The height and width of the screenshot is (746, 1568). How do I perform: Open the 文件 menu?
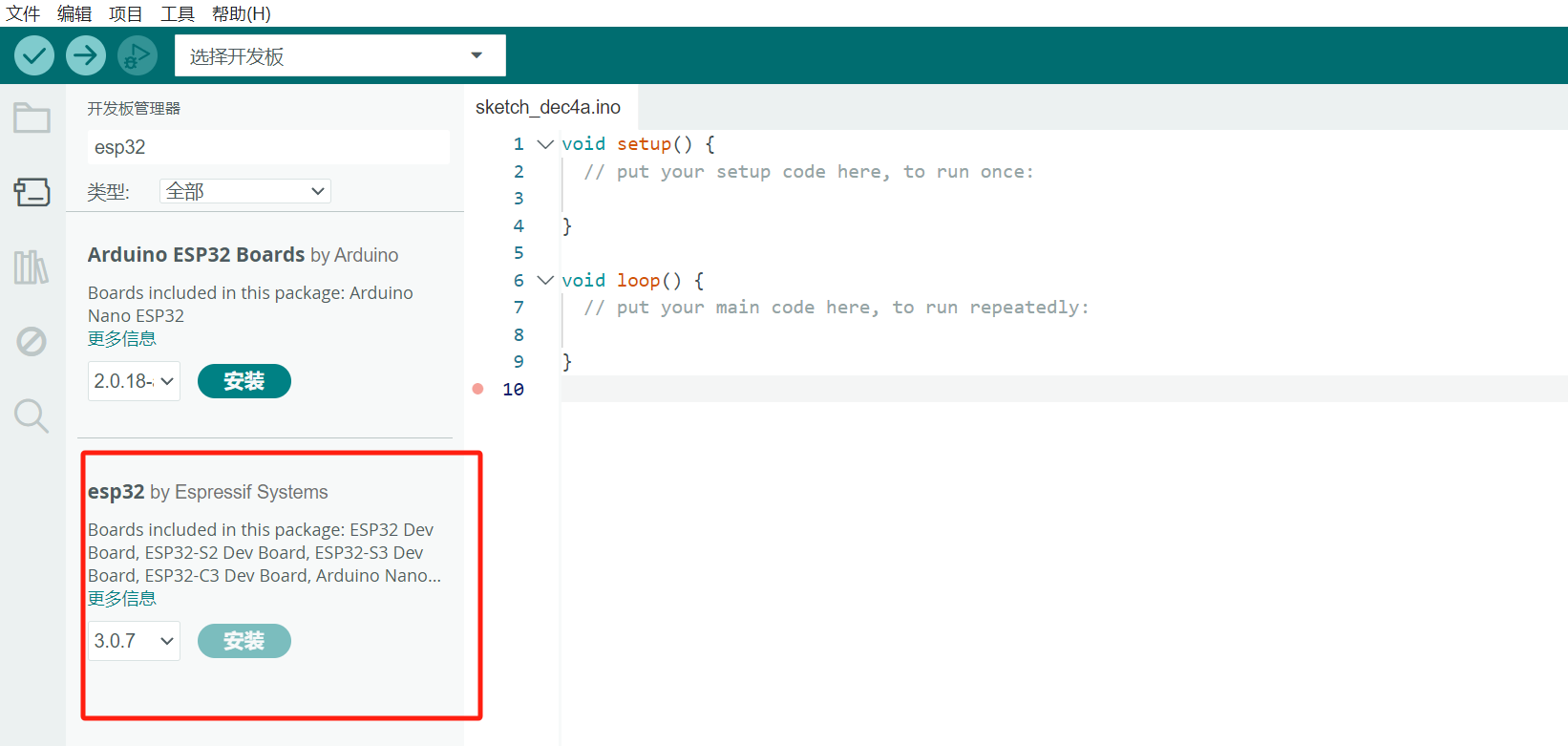tap(23, 13)
